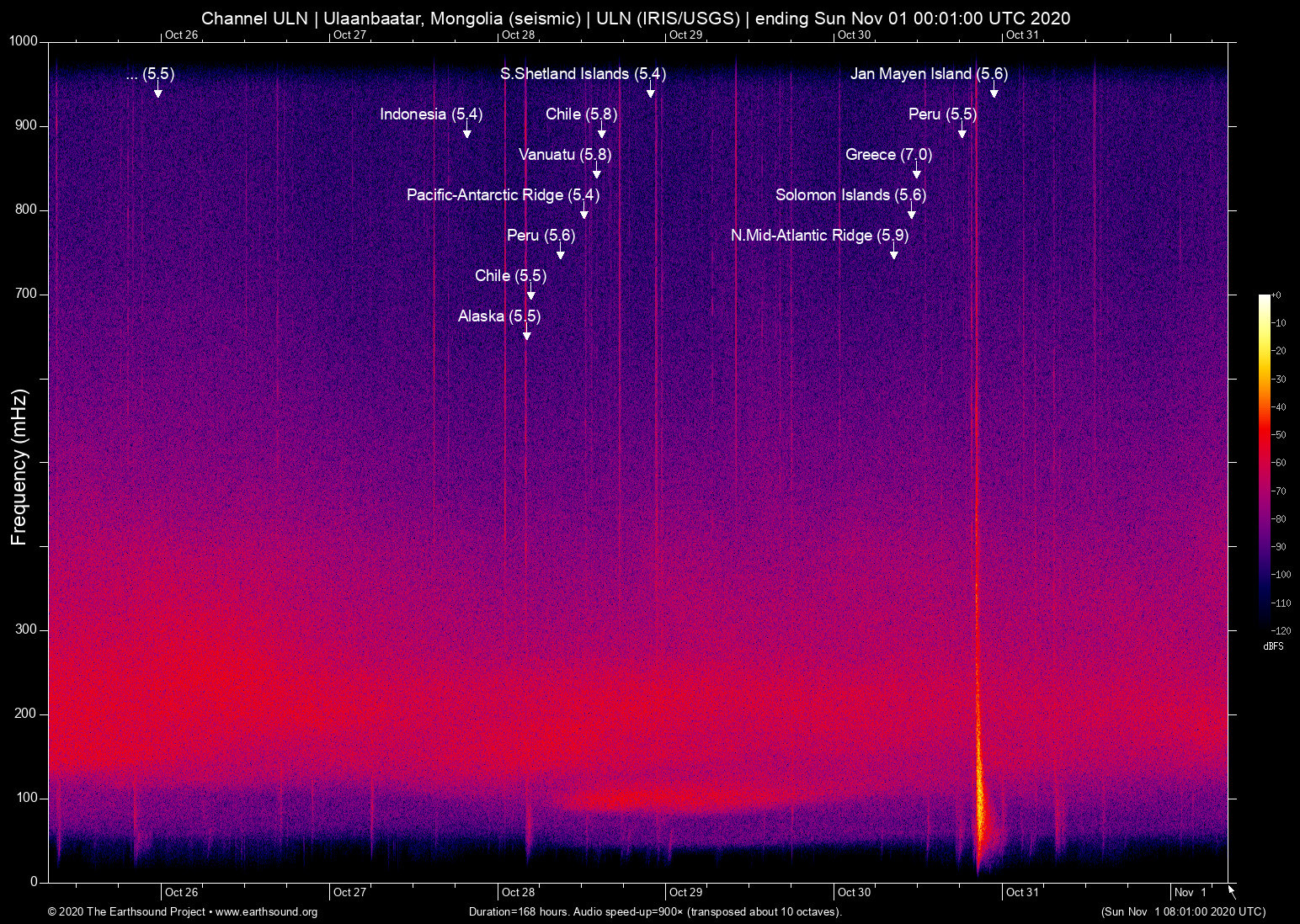Click the Chile (5.5) event label
The width and height of the screenshot is (1300, 924).
coord(510,276)
